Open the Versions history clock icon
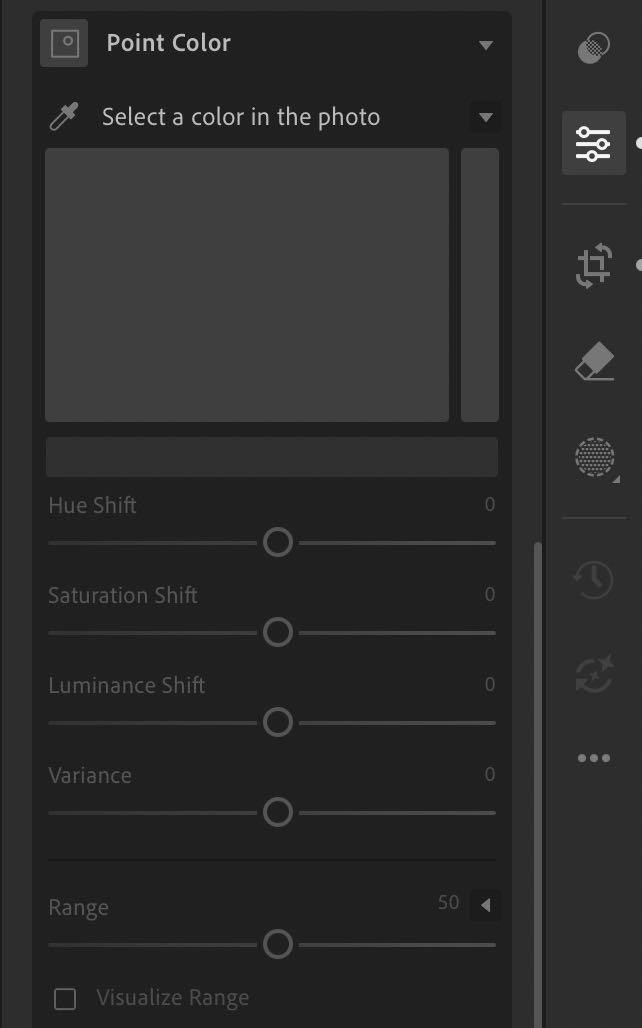 (x=593, y=580)
